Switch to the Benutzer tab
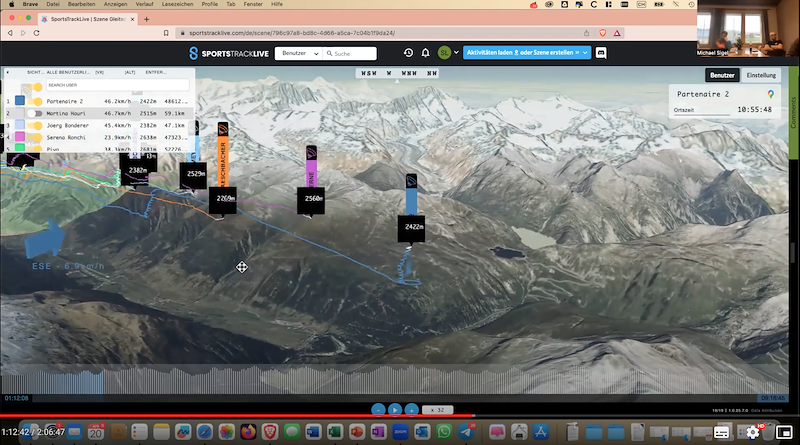Image resolution: width=800 pixels, height=445 pixels. tap(722, 75)
